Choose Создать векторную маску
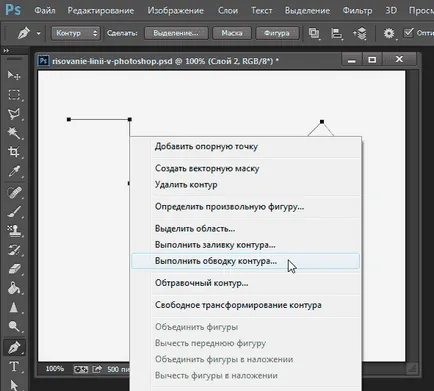 (245, 168)
